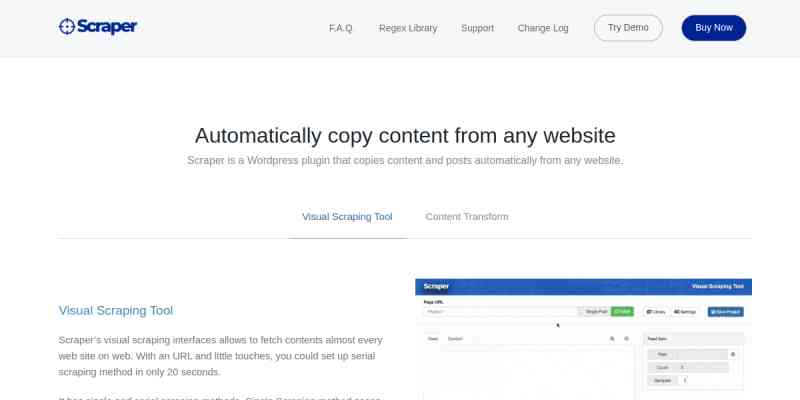Click the Buy Now button
The image size is (800, 400).
pyautogui.click(x=713, y=28)
